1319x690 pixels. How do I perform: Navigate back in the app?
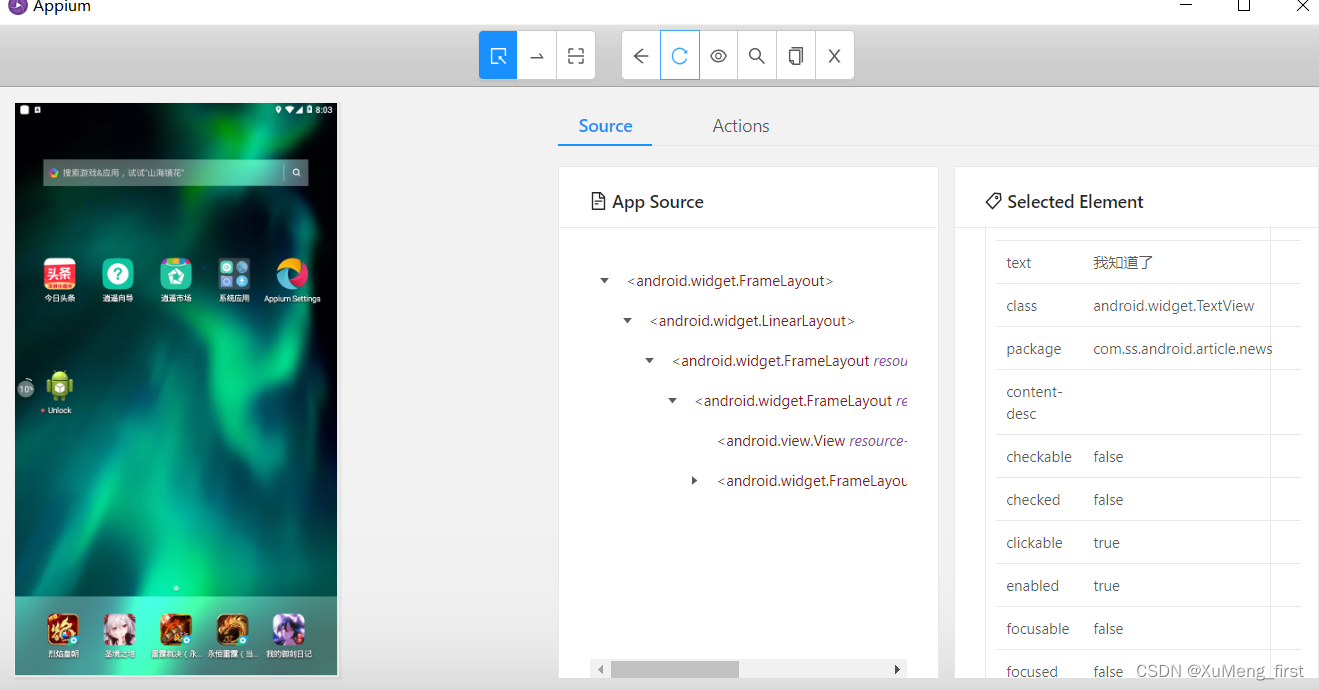click(x=640, y=55)
